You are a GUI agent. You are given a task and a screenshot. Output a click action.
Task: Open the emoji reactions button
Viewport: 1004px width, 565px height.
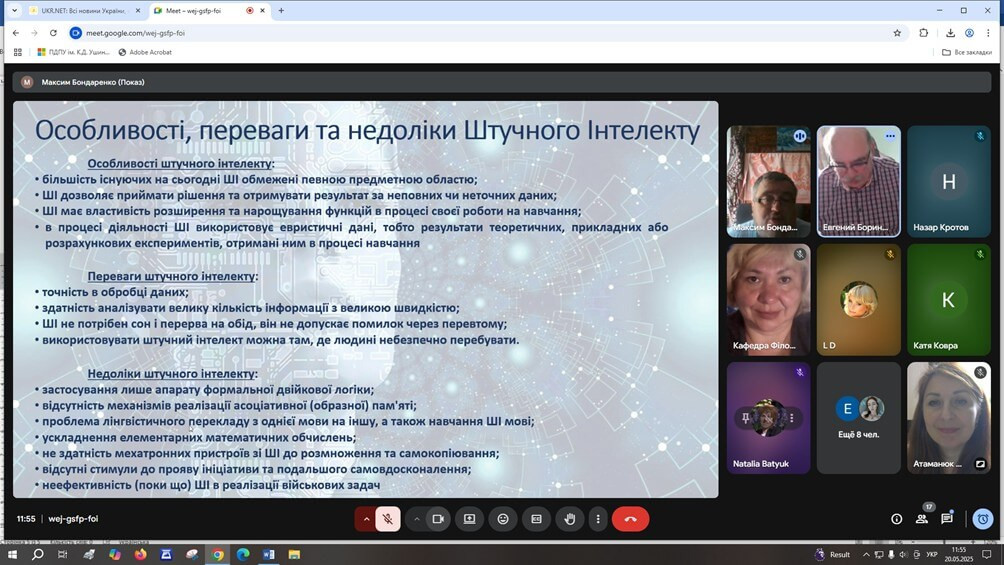click(x=503, y=519)
